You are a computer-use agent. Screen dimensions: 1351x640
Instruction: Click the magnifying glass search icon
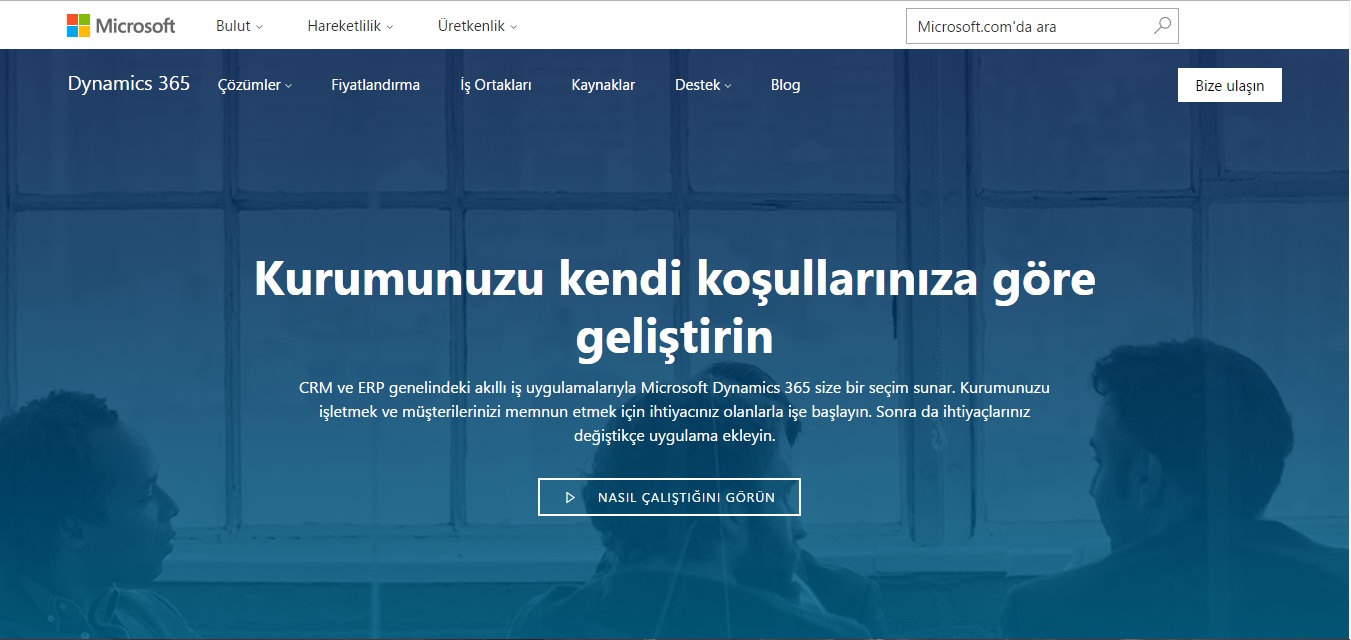[x=1161, y=26]
